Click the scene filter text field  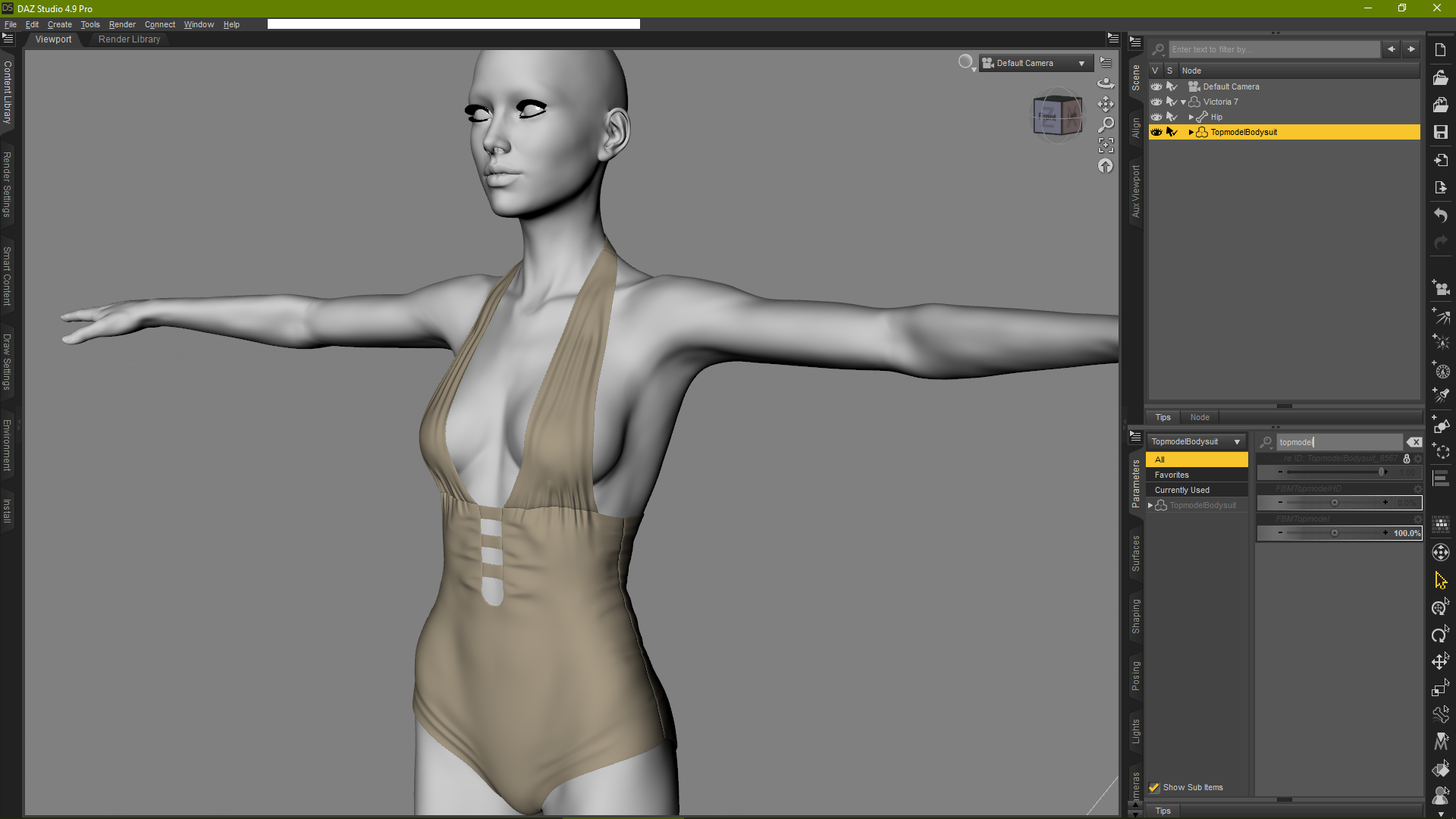coord(1274,49)
